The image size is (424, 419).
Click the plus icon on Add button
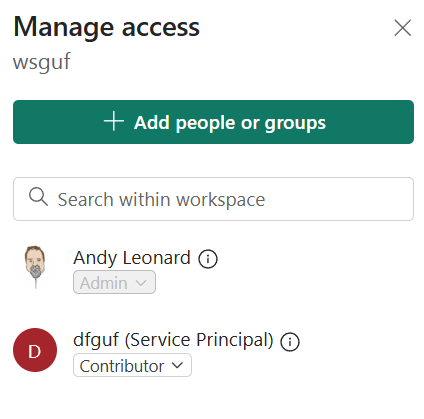click(114, 121)
